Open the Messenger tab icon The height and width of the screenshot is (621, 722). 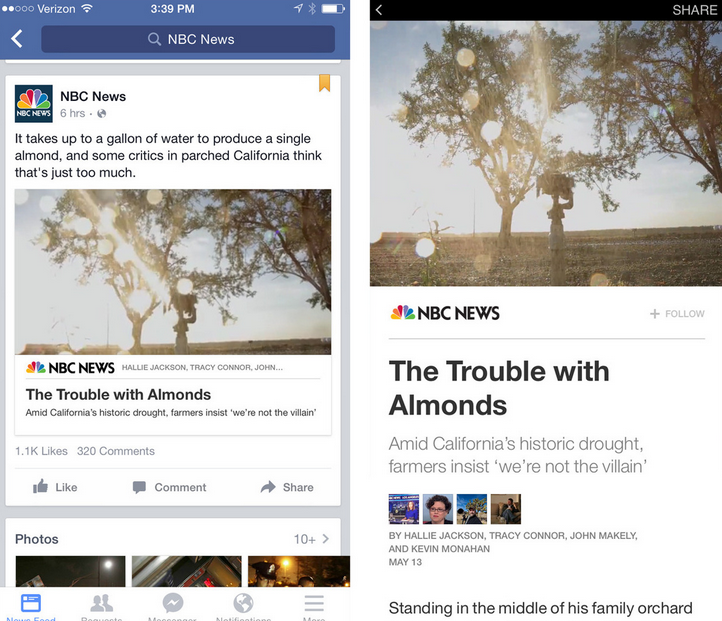tap(173, 607)
